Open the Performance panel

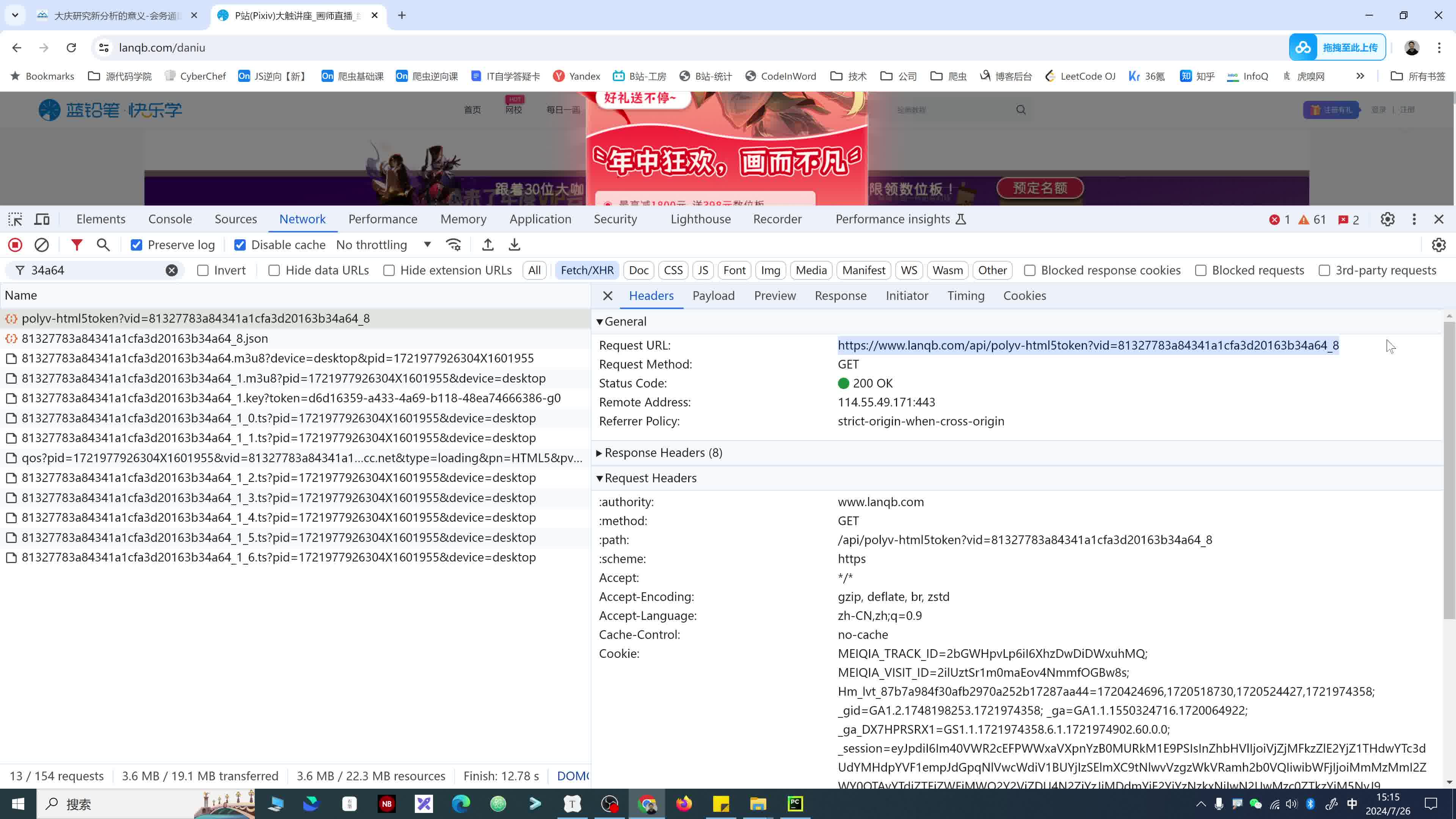coord(383,219)
